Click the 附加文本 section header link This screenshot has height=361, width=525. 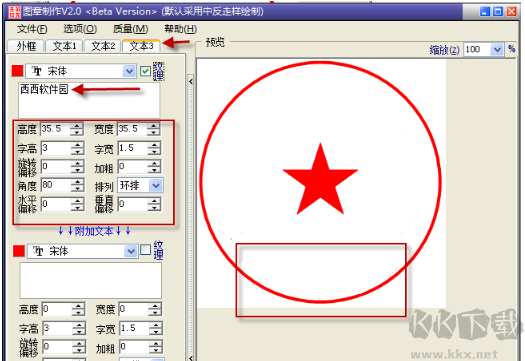[94, 231]
